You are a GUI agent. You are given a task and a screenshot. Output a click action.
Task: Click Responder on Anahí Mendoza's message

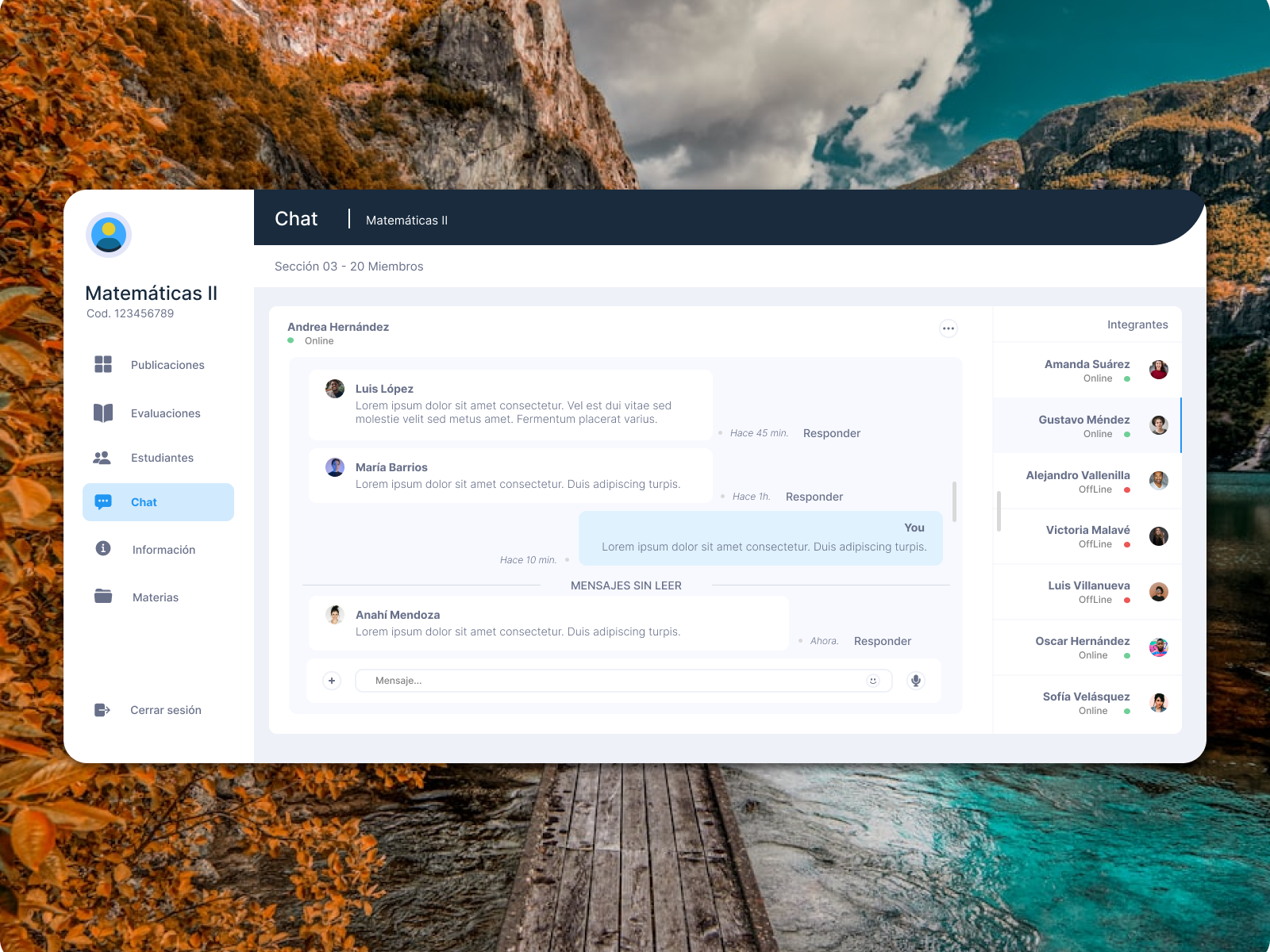coord(881,640)
